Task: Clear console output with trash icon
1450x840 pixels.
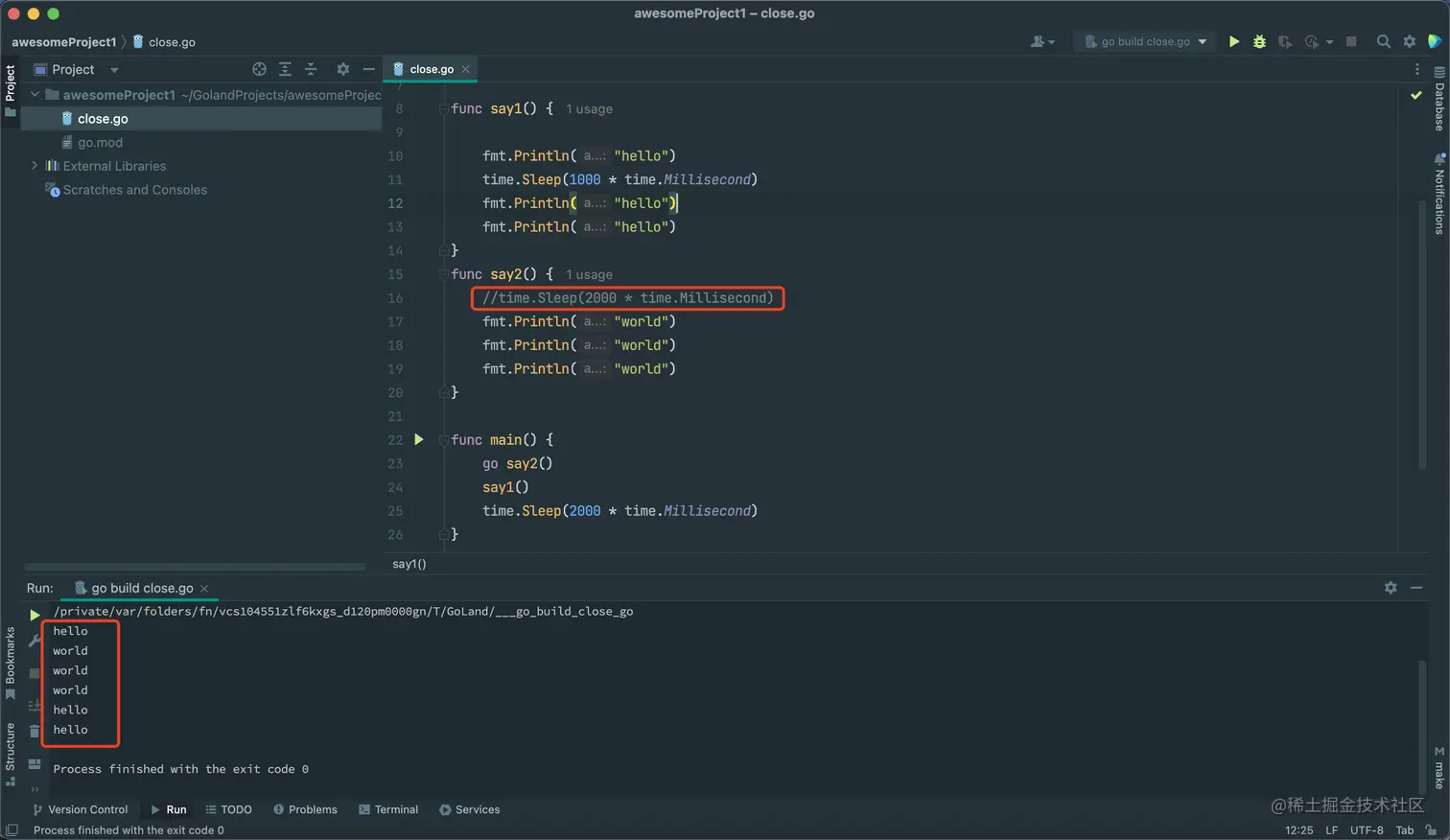Action: 35,732
